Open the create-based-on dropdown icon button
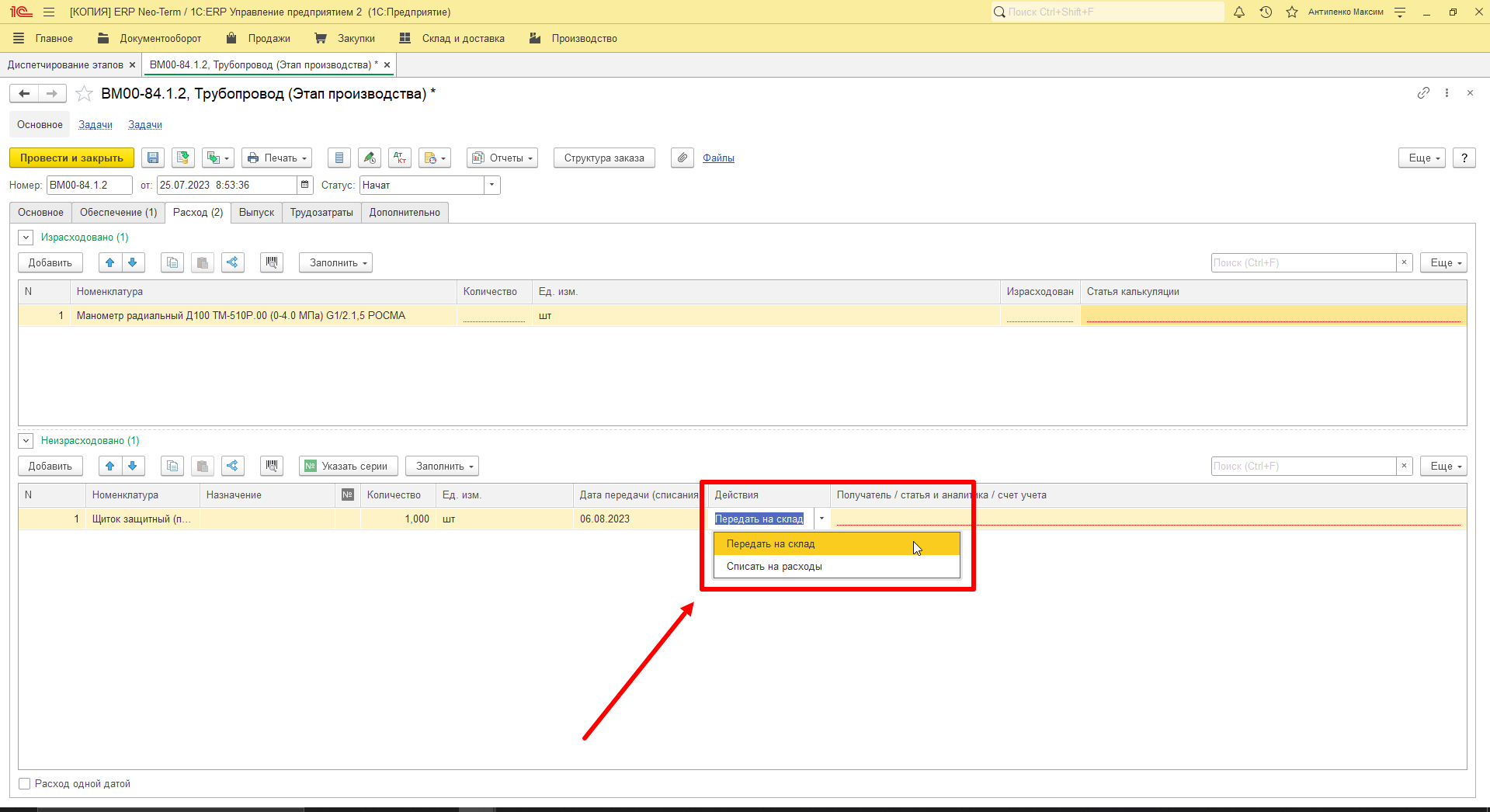The height and width of the screenshot is (812, 1490). [217, 158]
